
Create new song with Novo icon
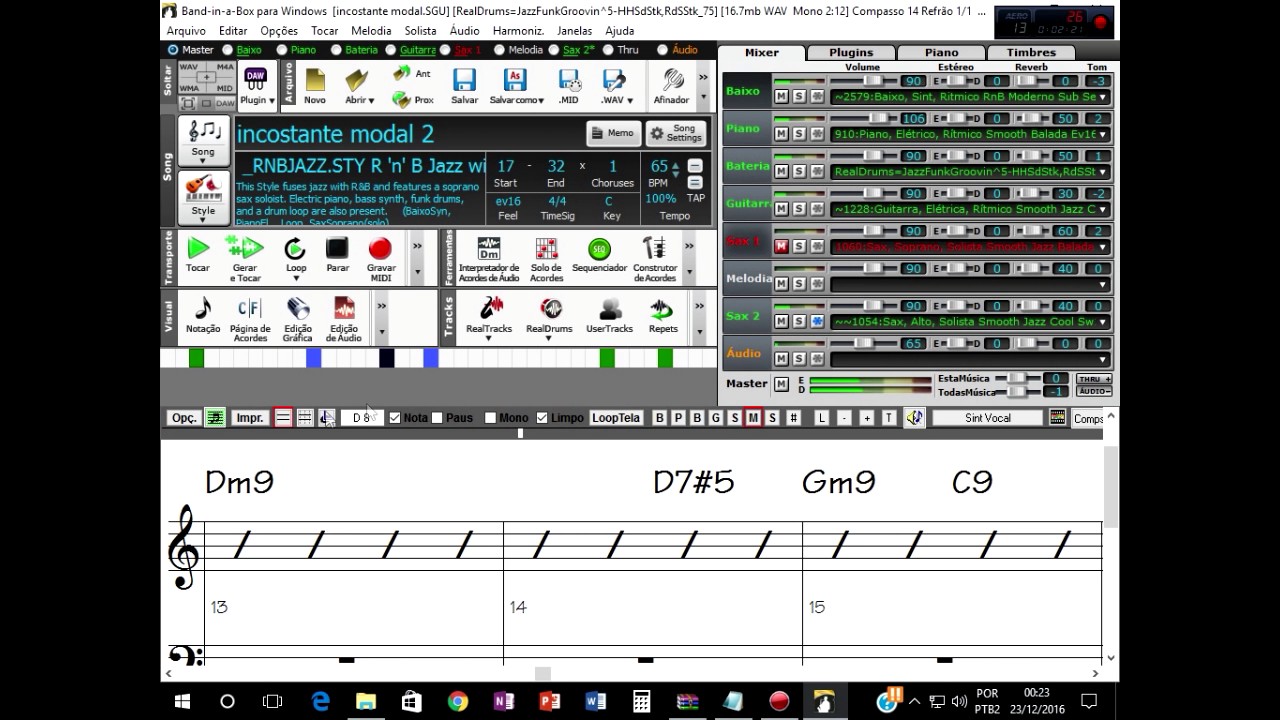tap(315, 87)
